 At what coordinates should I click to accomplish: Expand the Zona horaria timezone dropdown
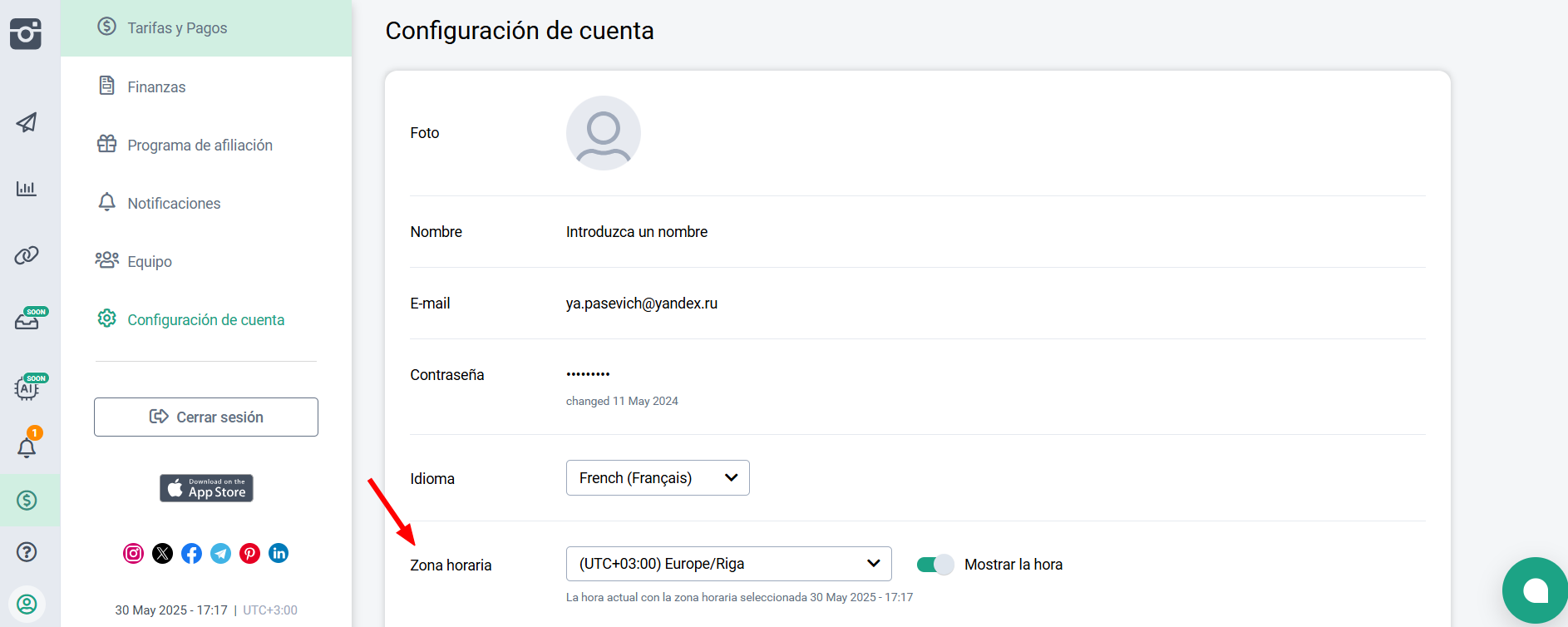pyautogui.click(x=728, y=564)
